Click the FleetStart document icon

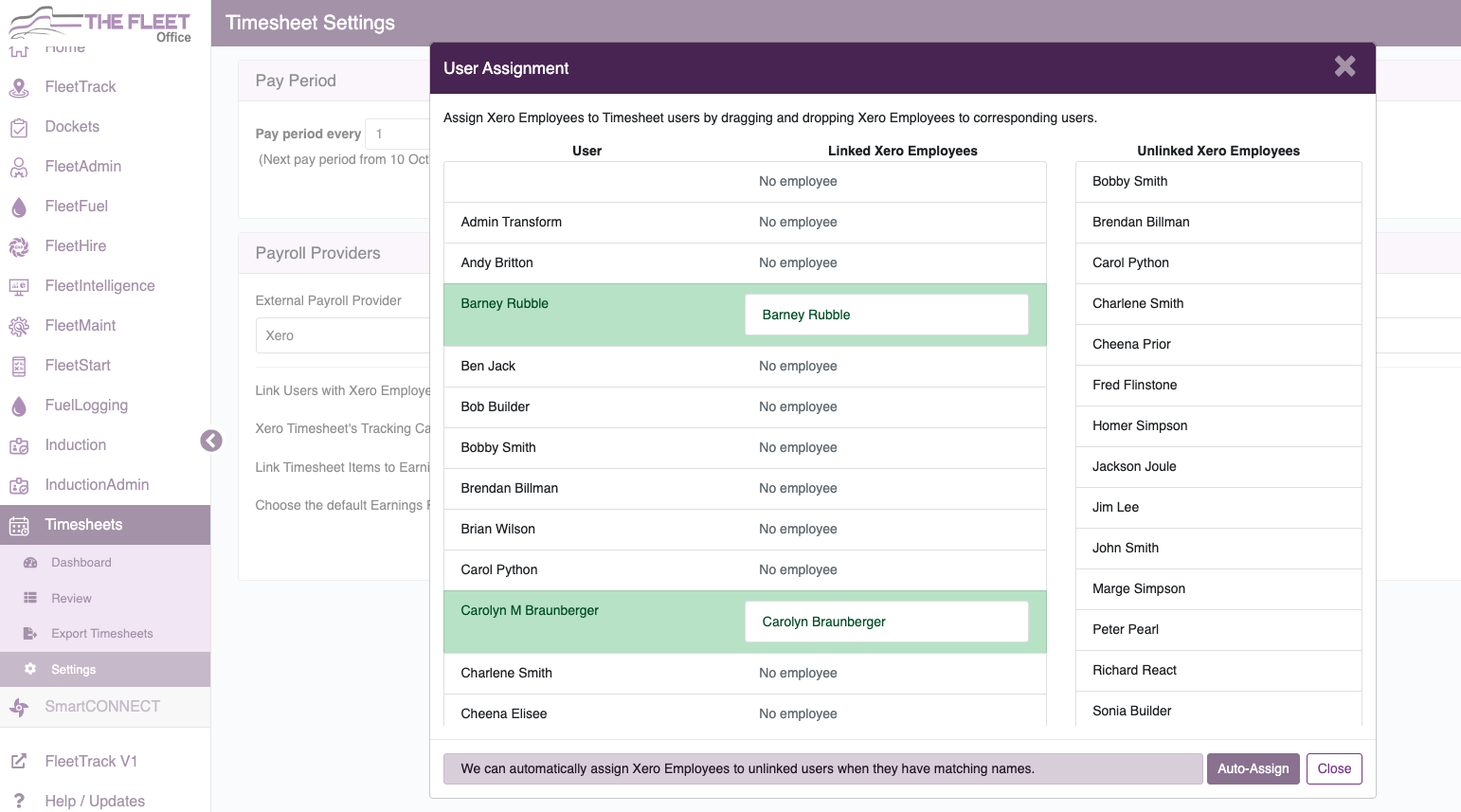point(20,365)
